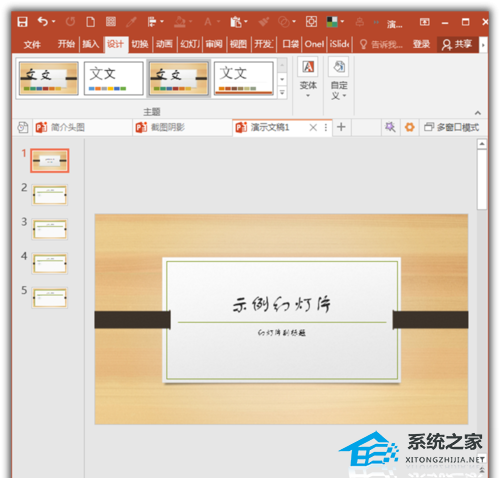
Task: Click the 共享 share button
Action: [457, 44]
